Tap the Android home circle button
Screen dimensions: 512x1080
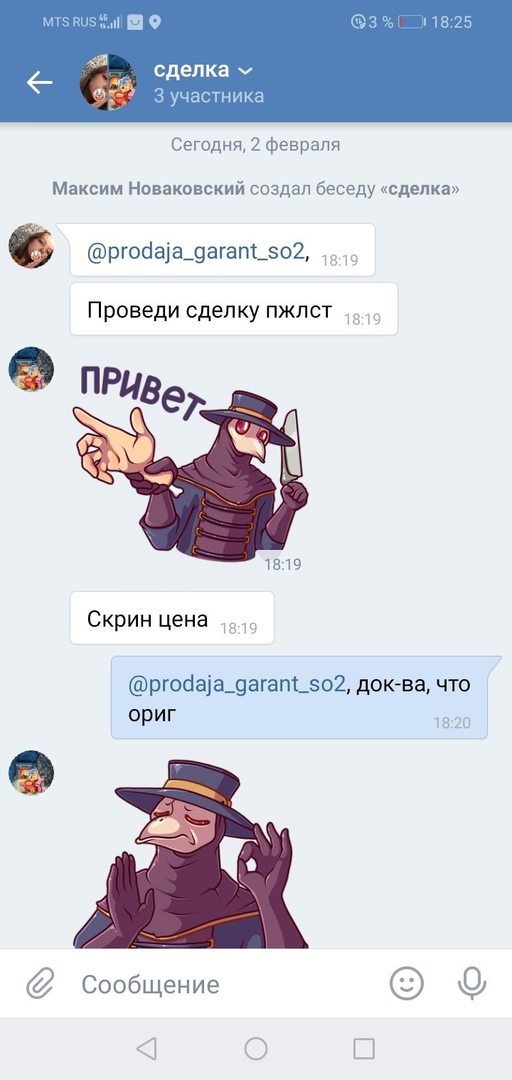[x=256, y=1048]
